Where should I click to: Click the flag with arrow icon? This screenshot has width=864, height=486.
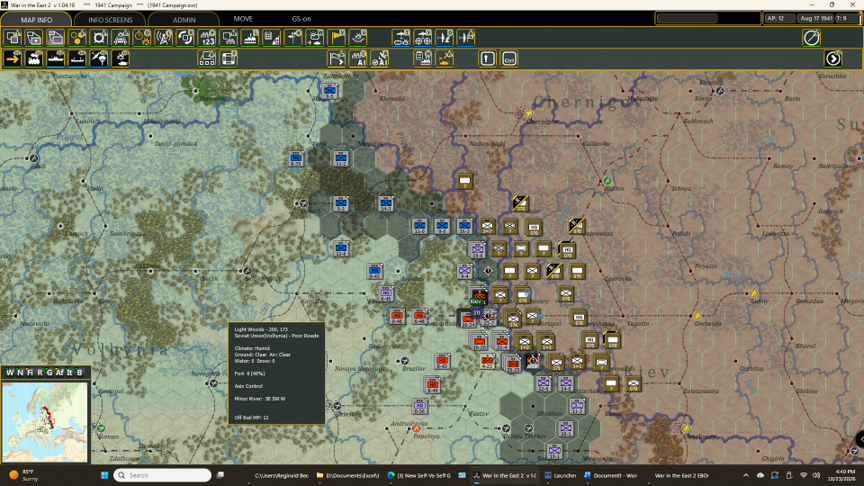point(336,58)
